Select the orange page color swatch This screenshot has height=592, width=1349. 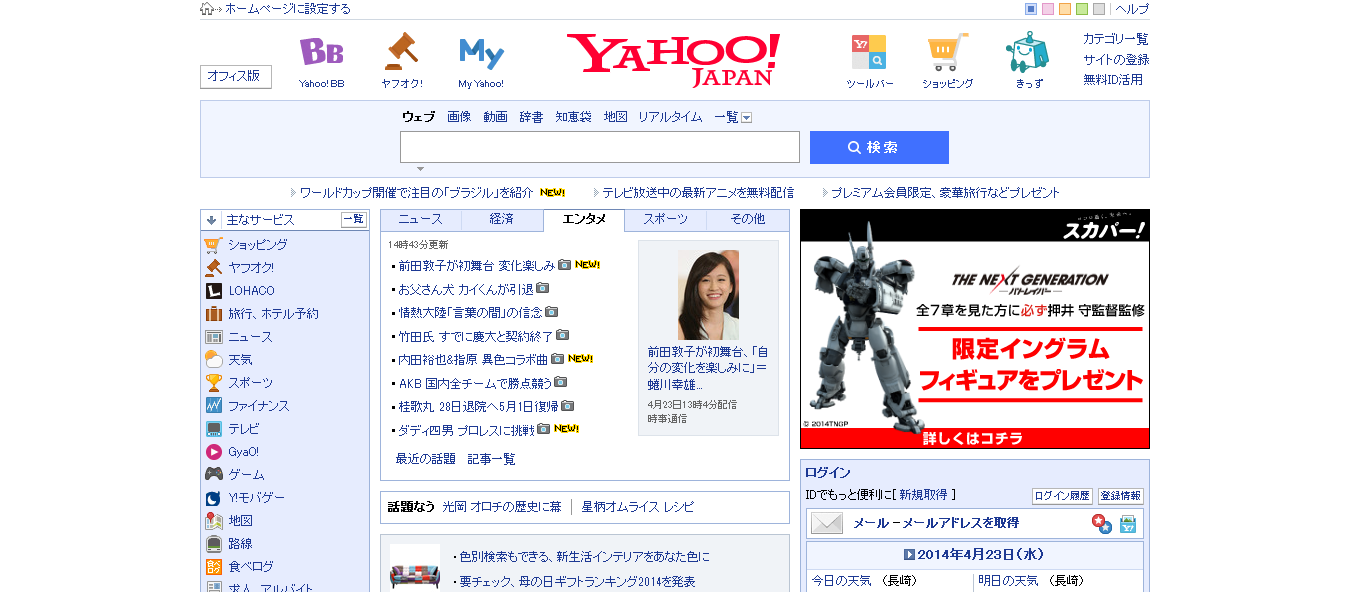coord(1065,9)
